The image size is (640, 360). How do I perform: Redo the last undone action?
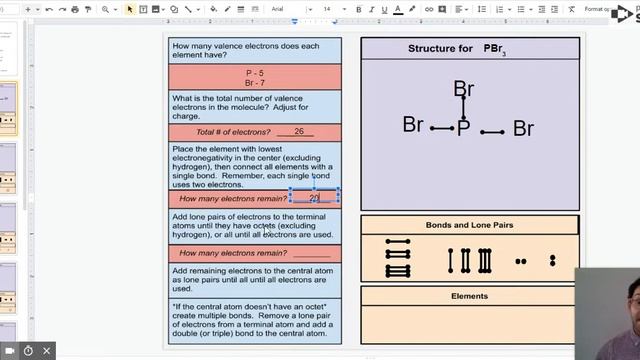pyautogui.click(x=62, y=9)
